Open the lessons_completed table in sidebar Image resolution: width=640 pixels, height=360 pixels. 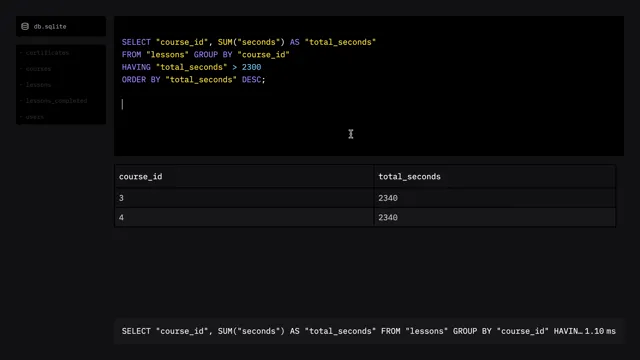coord(56,100)
